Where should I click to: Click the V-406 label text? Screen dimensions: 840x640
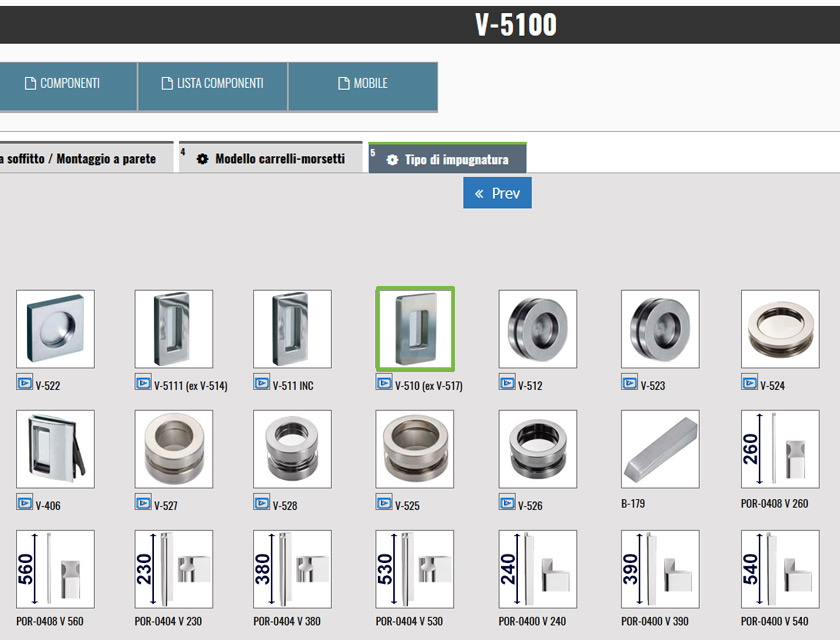pos(48,506)
